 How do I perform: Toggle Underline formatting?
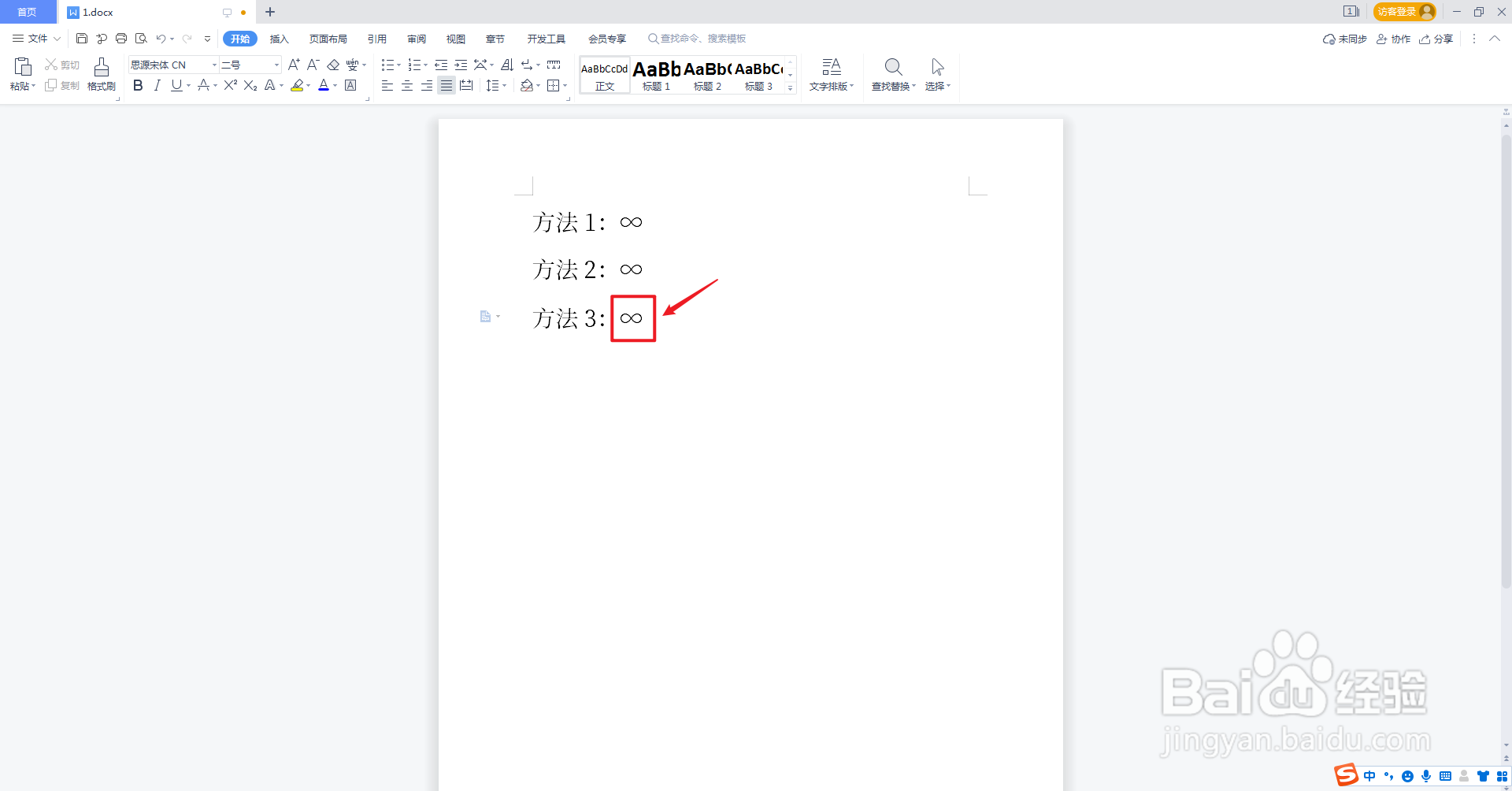click(176, 85)
